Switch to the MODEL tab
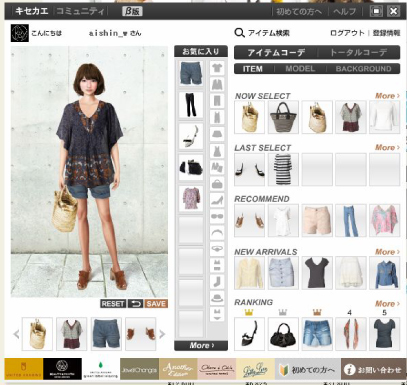The image size is (407, 385). click(300, 69)
